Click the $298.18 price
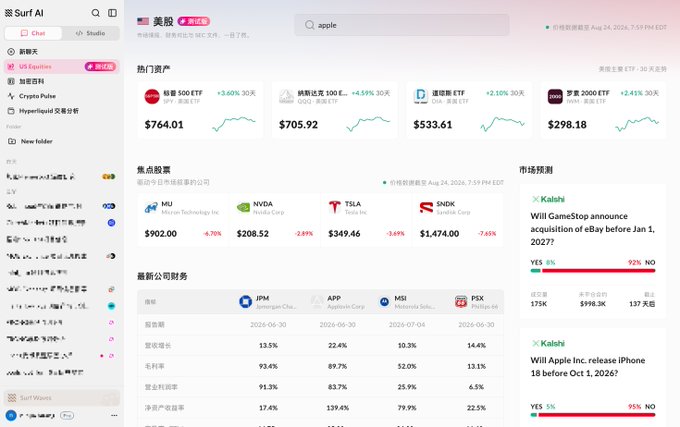Screen dimensions: 680x427 pyautogui.click(x=567, y=124)
